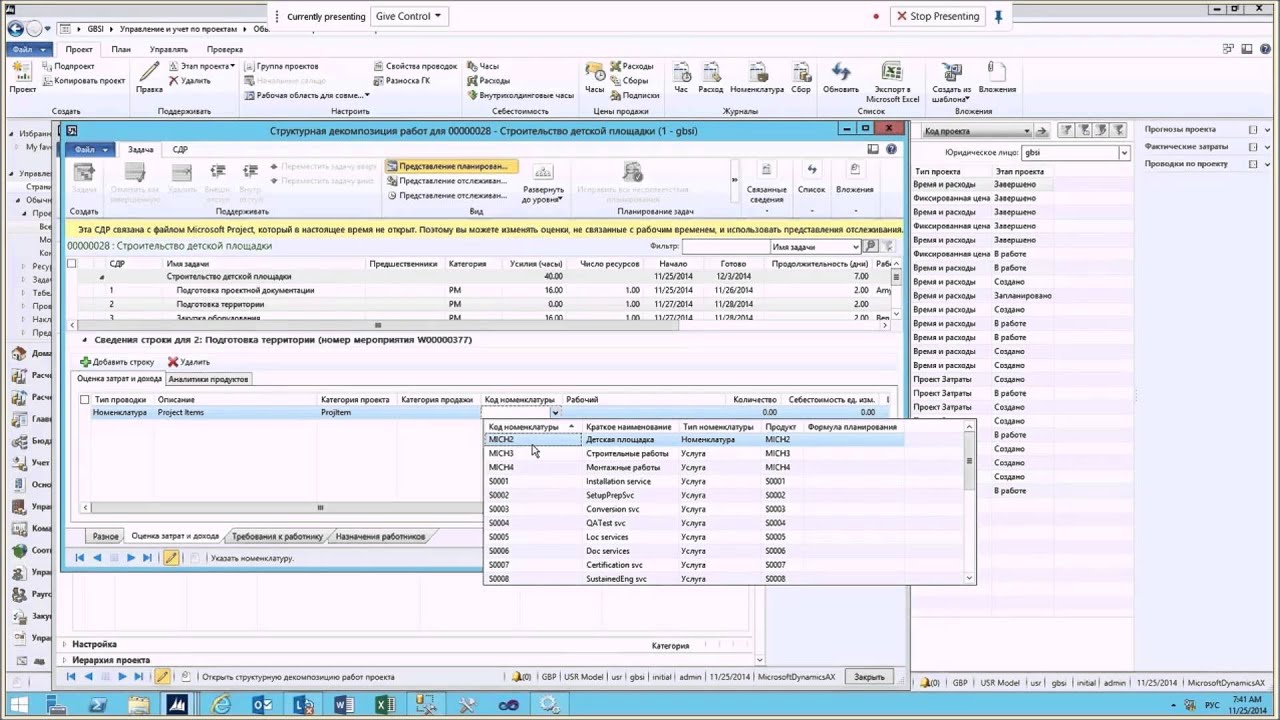Export list to Microsoft Excel
Screen dimensions: 1280x720
coord(892,82)
